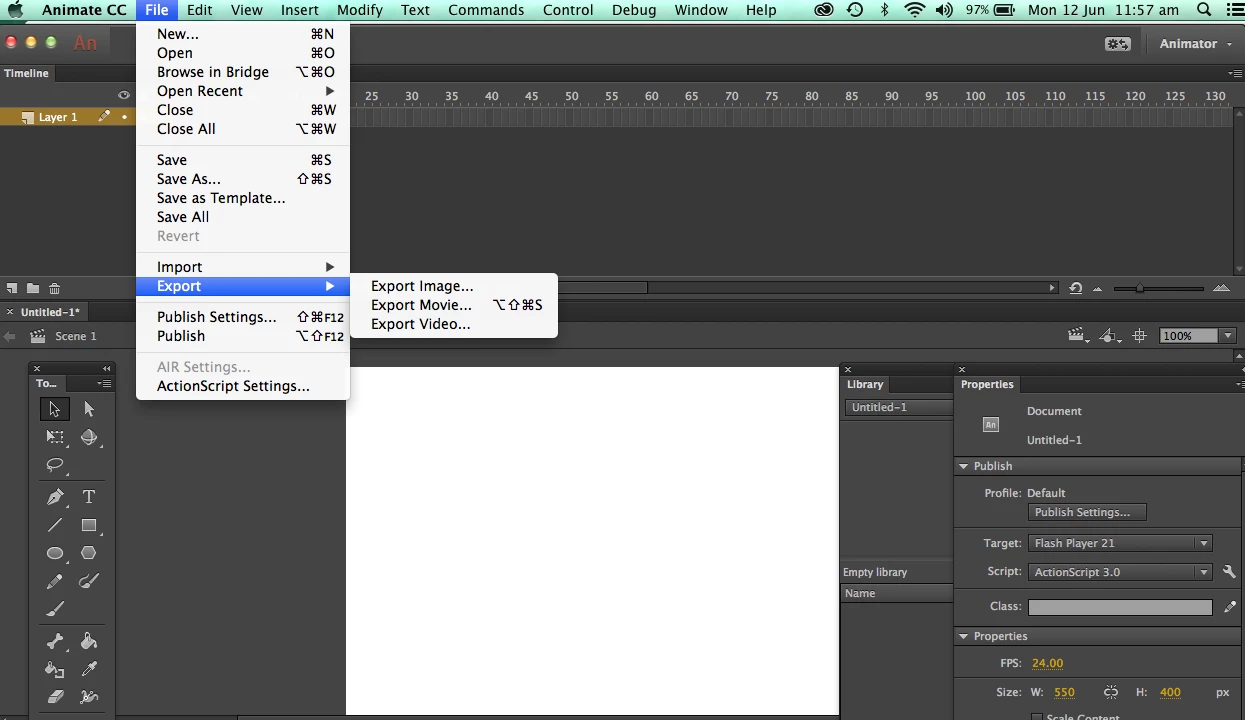The height and width of the screenshot is (720, 1245).
Task: Select the PolyStar tool
Action: coord(89,553)
